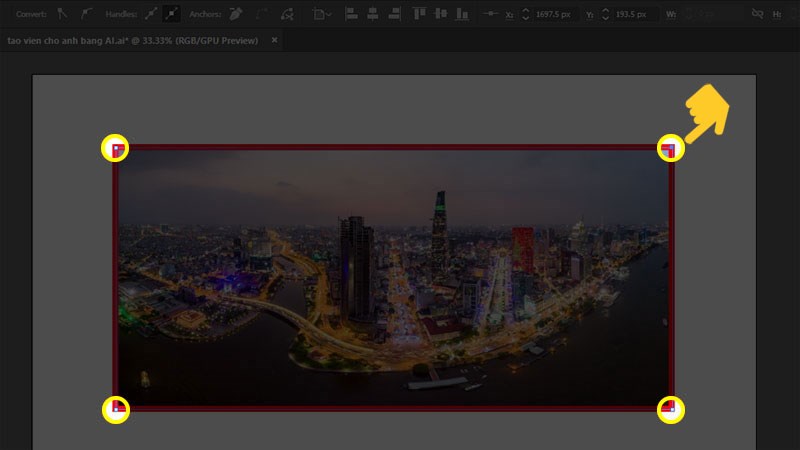Screen dimensions: 800x450
Task: Hide handles for multiple selected anchors
Action: pos(172,14)
